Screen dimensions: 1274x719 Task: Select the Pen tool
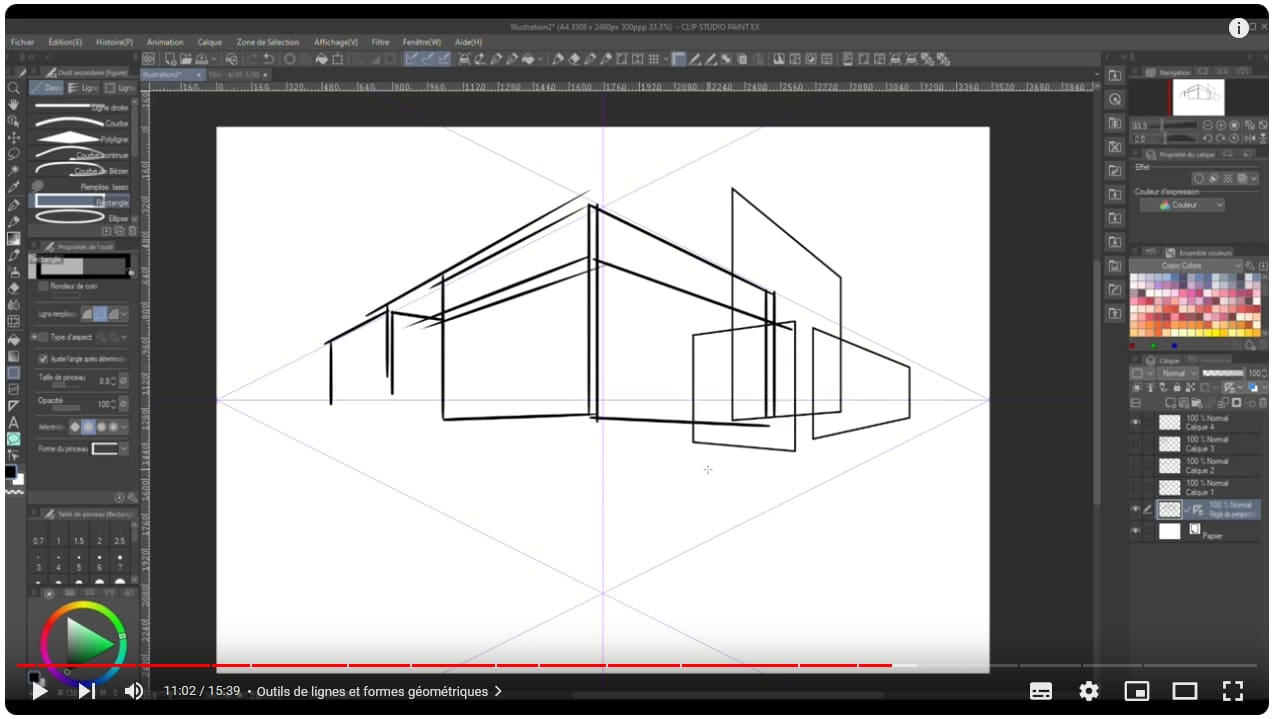click(13, 205)
